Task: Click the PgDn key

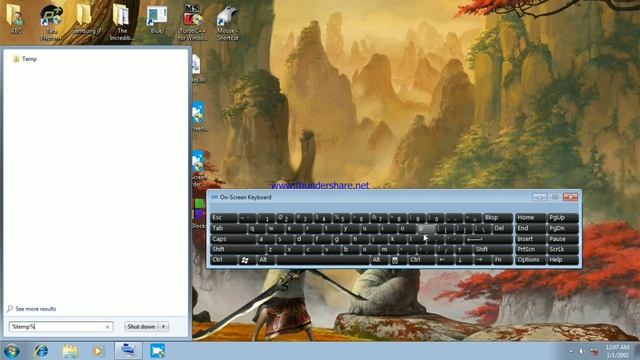Action: click(562, 229)
